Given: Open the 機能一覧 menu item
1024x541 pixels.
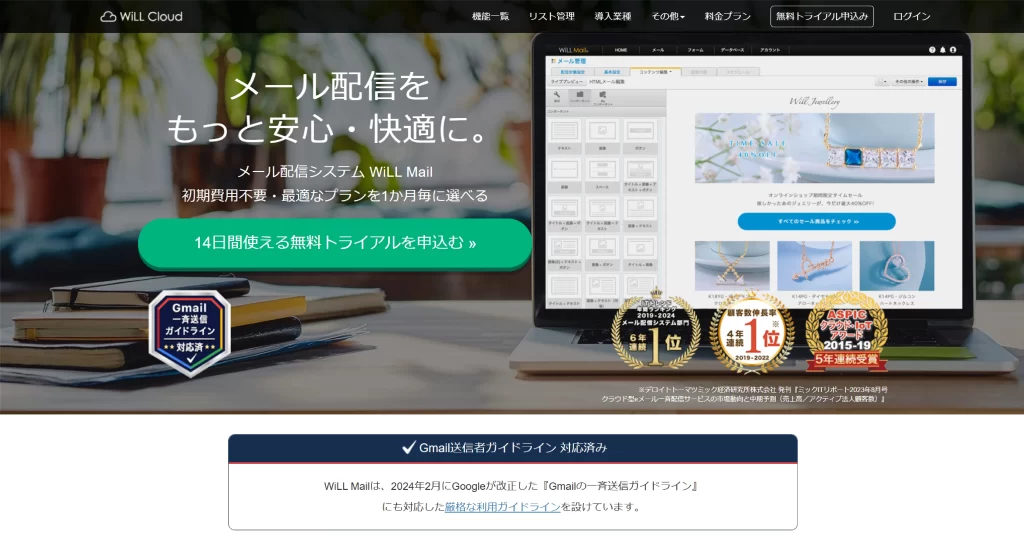Looking at the screenshot, I should click(x=490, y=16).
